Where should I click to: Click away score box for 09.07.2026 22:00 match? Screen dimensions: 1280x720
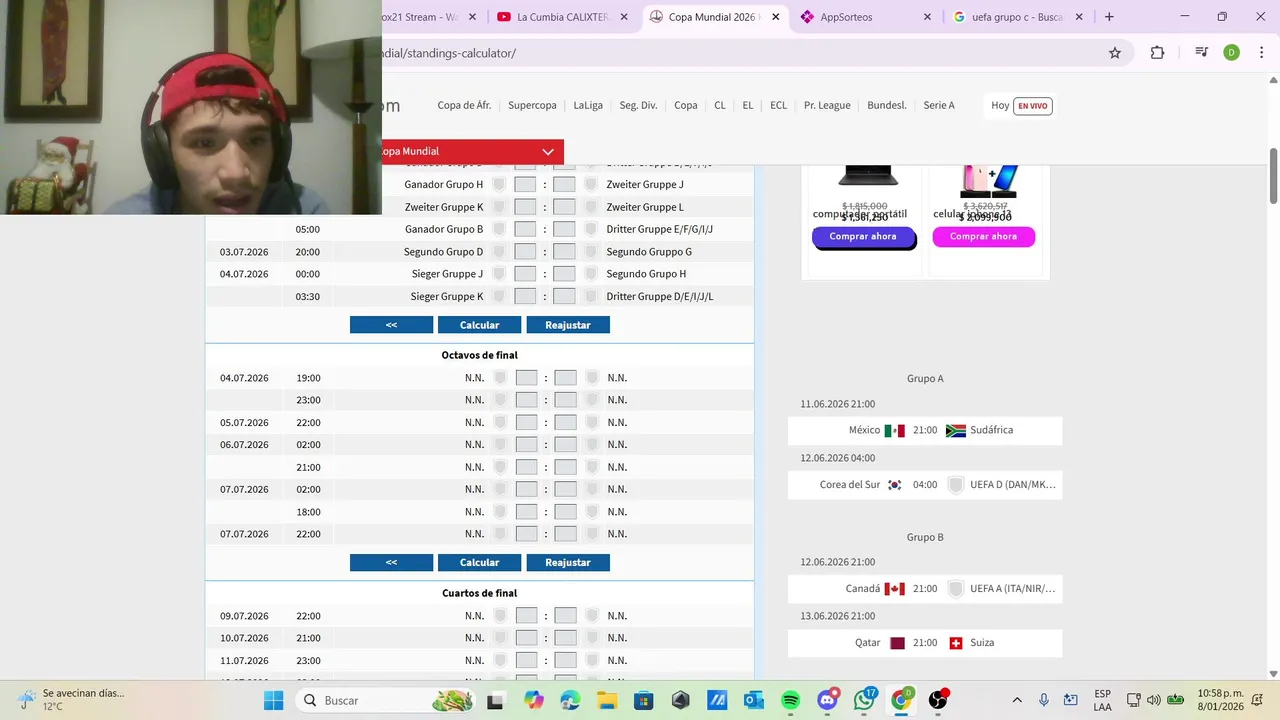(x=565, y=616)
